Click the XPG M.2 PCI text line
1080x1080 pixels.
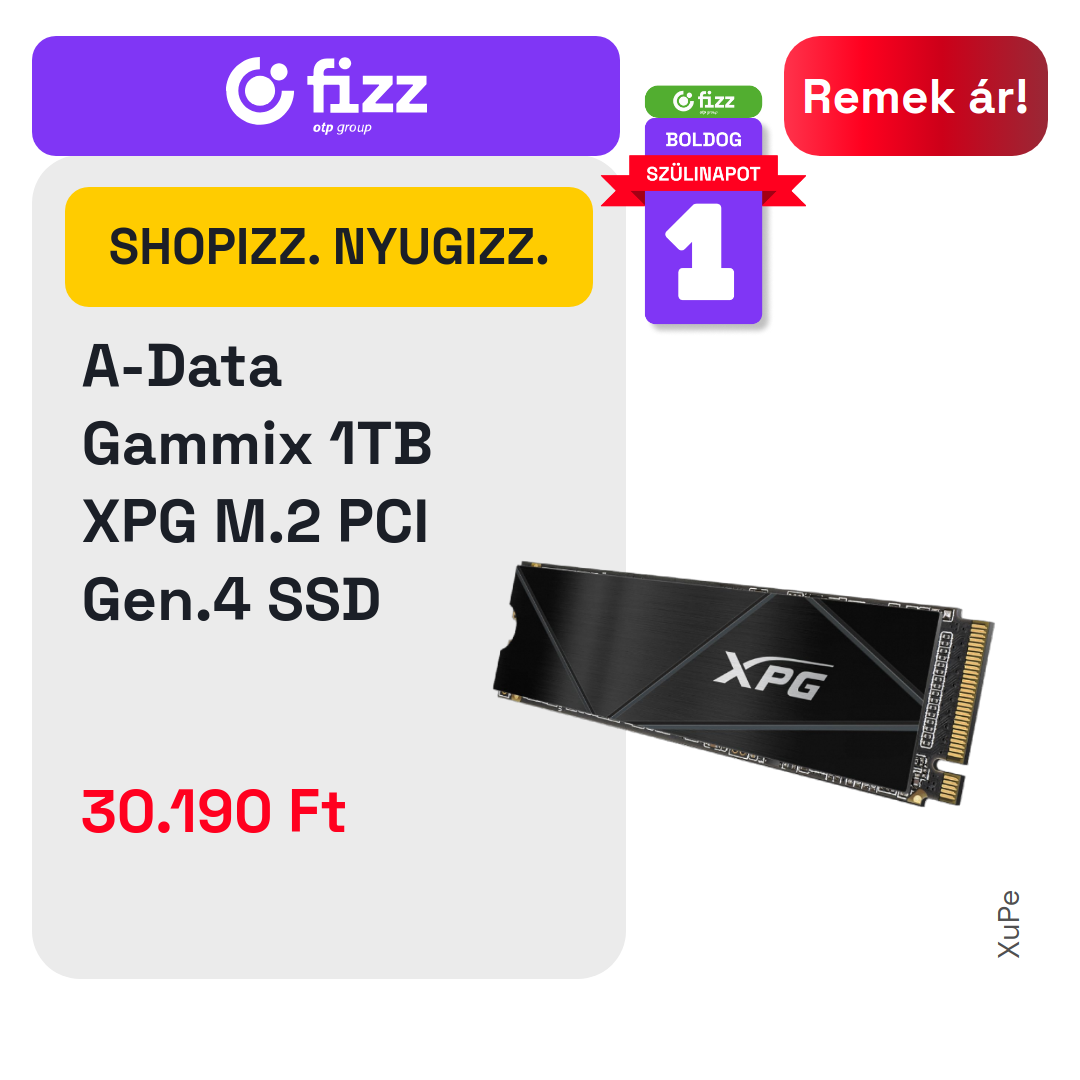(x=256, y=521)
